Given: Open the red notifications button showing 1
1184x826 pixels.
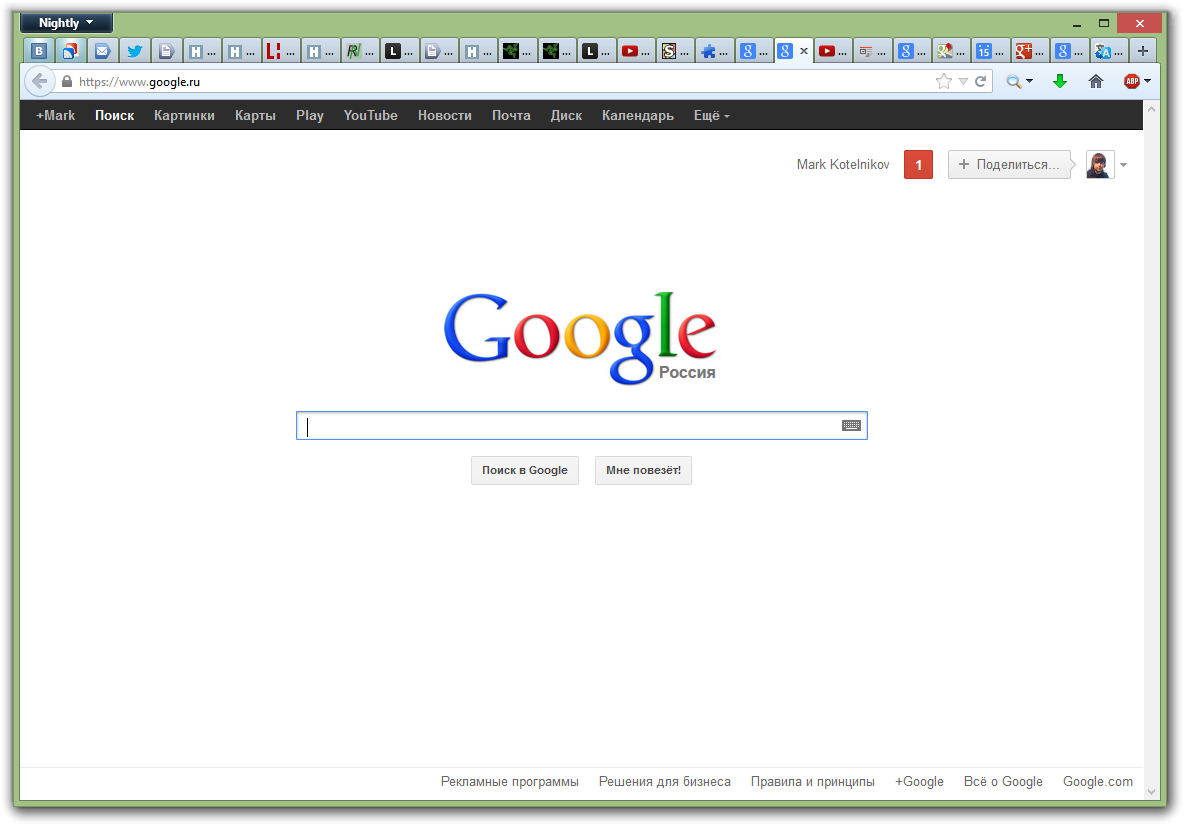Looking at the screenshot, I should click(x=918, y=165).
